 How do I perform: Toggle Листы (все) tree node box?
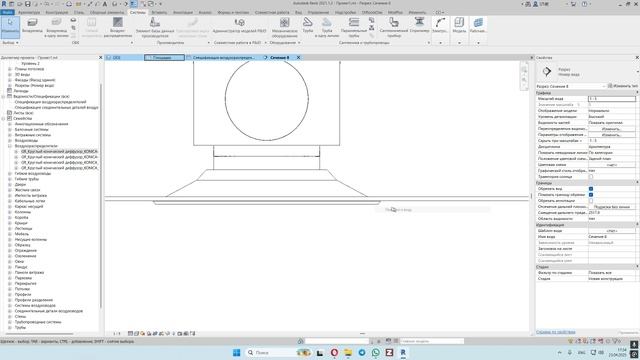tap(9, 113)
